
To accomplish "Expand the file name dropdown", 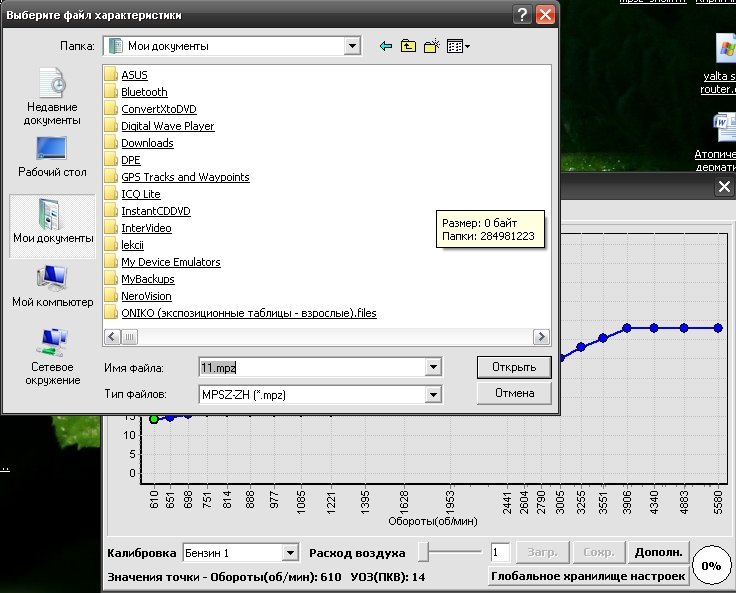I will point(432,368).
